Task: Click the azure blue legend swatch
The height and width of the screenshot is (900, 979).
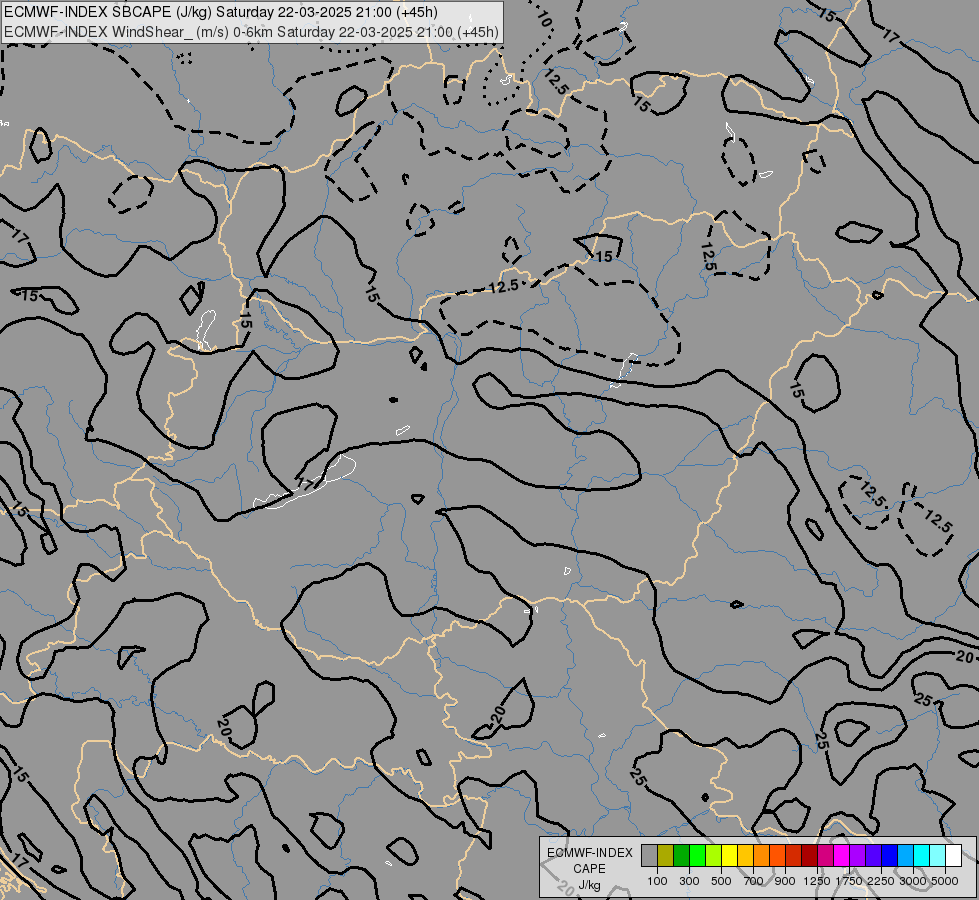Action: [906, 856]
